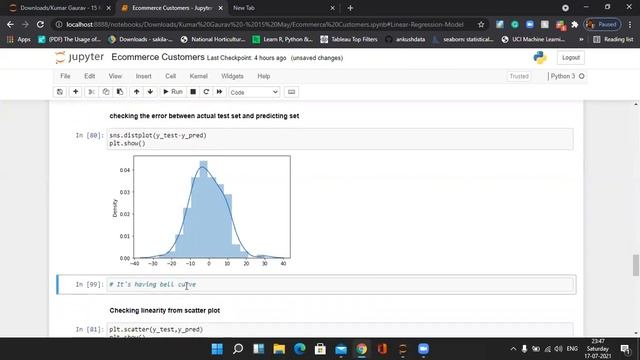Open the Insert menu

click(x=143, y=76)
